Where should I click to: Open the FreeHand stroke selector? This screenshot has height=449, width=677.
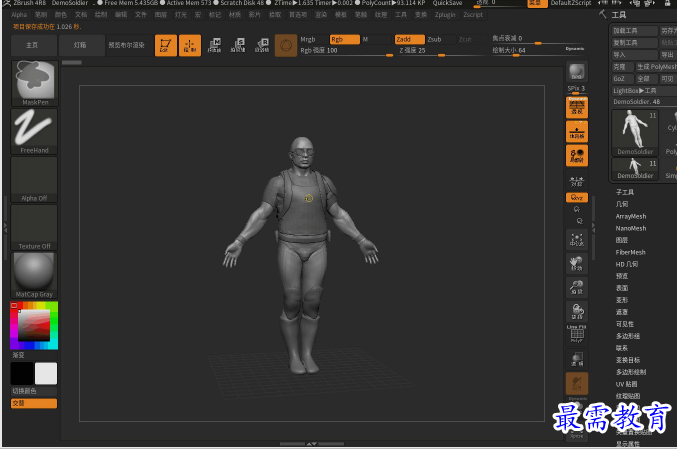(x=35, y=131)
